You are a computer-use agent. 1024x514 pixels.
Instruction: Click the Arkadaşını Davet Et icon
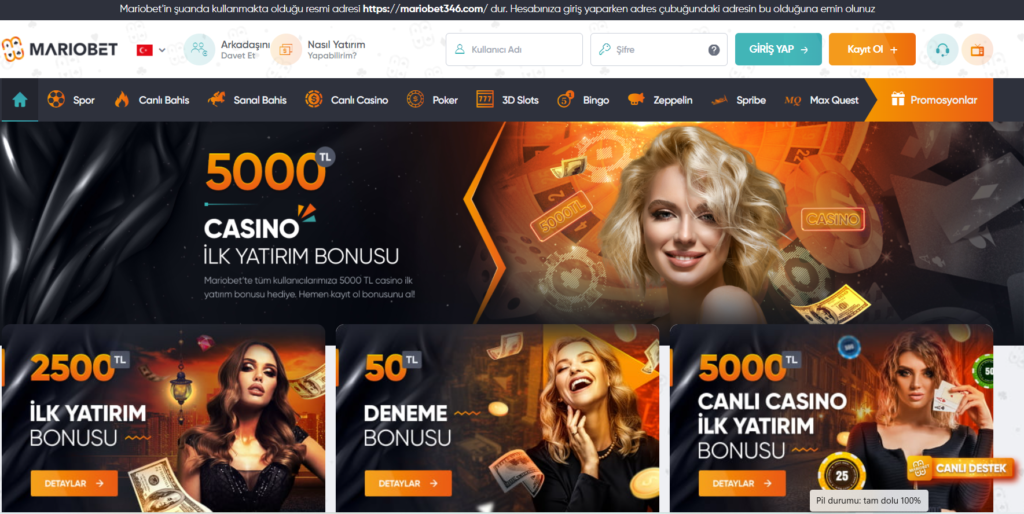pos(199,49)
